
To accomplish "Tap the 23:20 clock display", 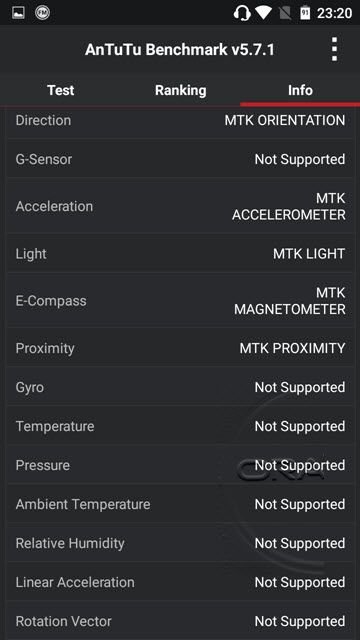I will point(334,13).
